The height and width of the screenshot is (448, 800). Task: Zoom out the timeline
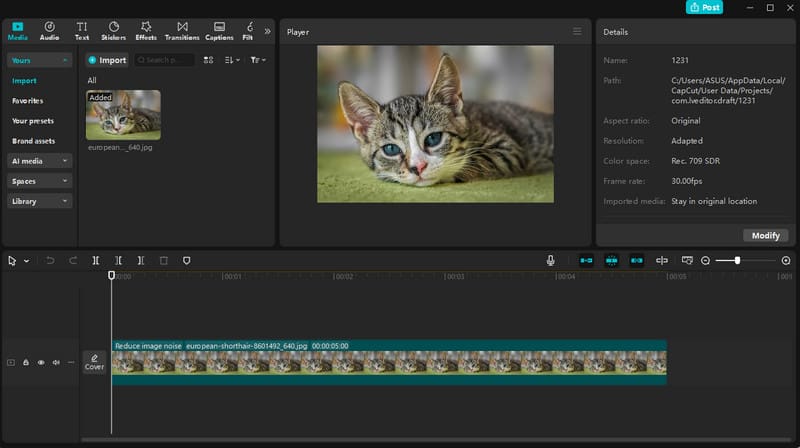(705, 261)
